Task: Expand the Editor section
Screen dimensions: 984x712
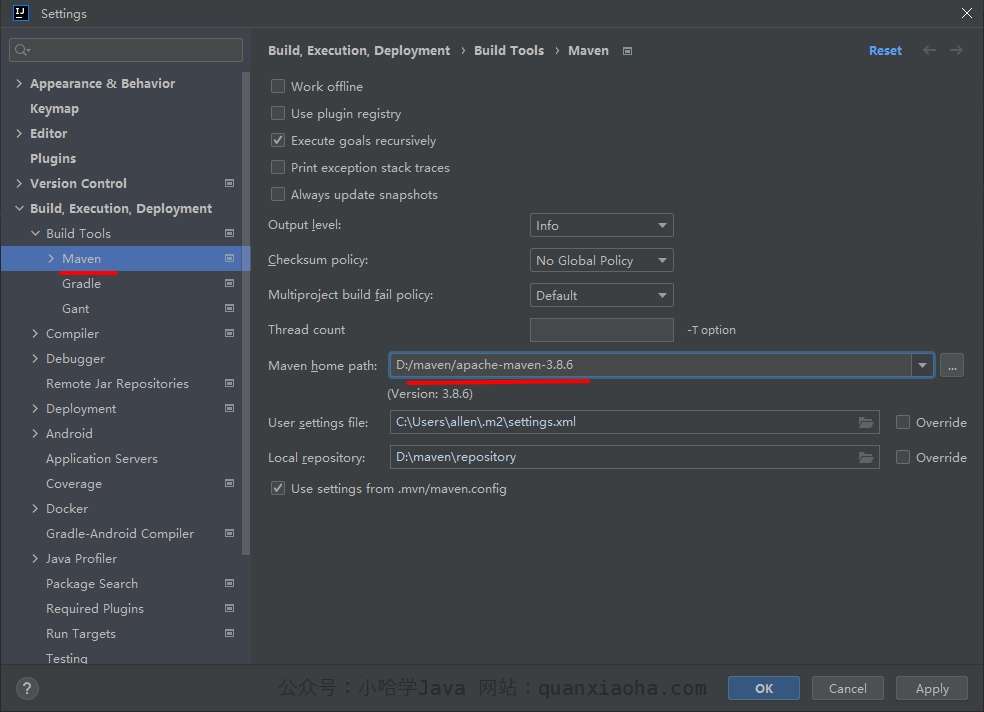Action: click(19, 133)
